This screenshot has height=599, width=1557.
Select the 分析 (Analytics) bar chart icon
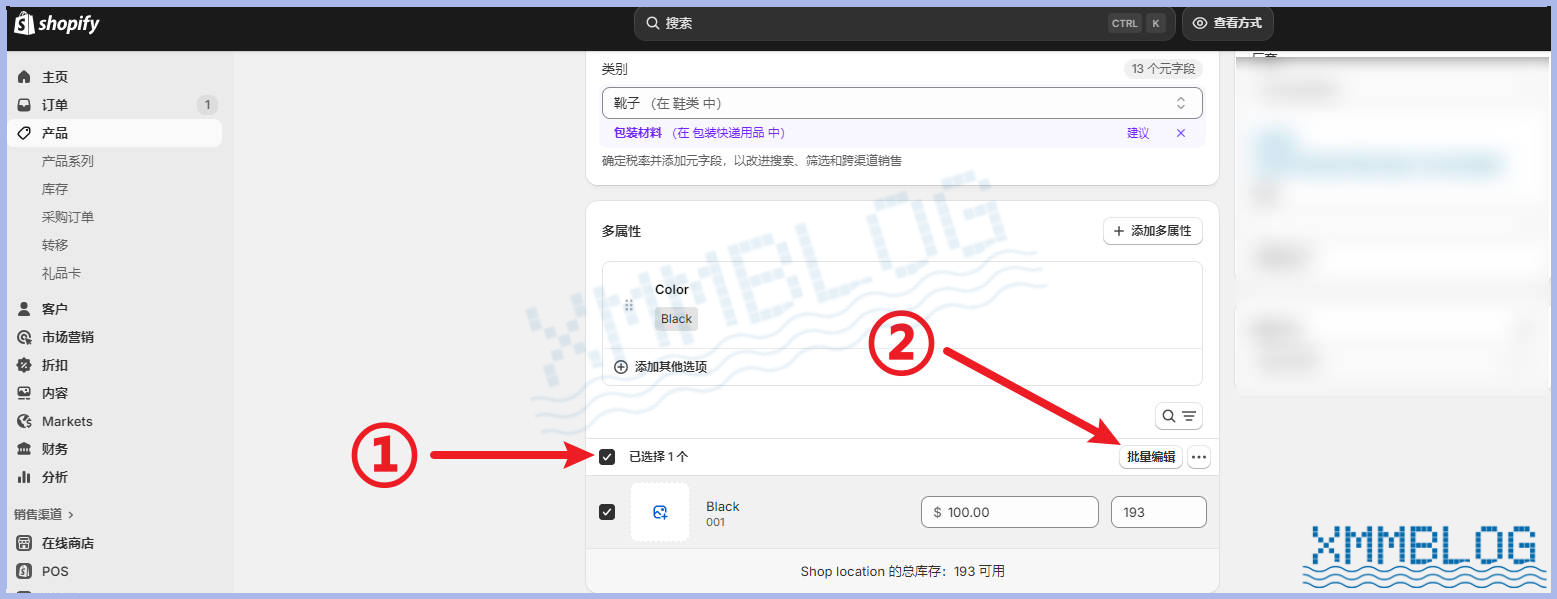pyautogui.click(x=24, y=477)
